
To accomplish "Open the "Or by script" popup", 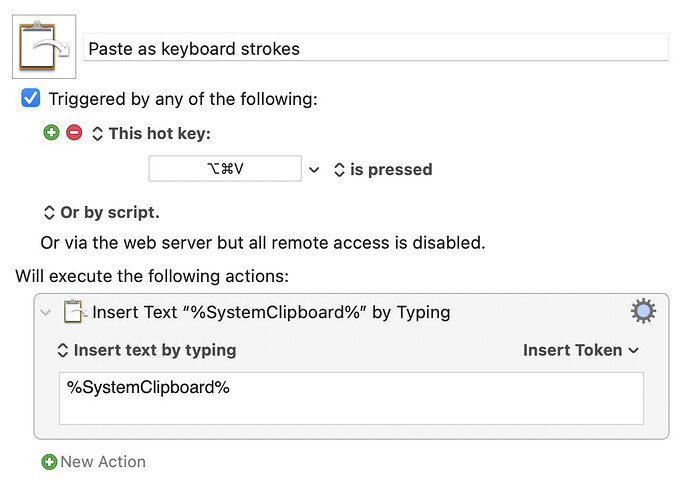I will coord(100,212).
